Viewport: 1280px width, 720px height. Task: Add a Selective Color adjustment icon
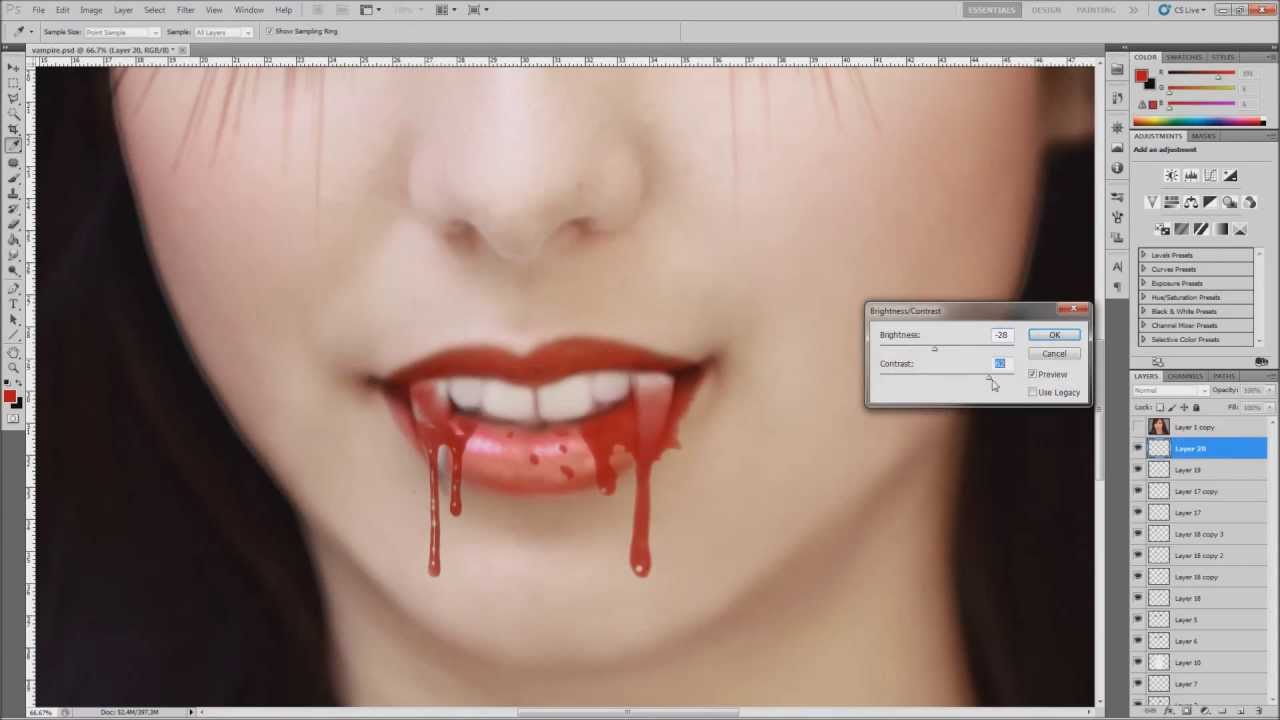pyautogui.click(x=1240, y=229)
